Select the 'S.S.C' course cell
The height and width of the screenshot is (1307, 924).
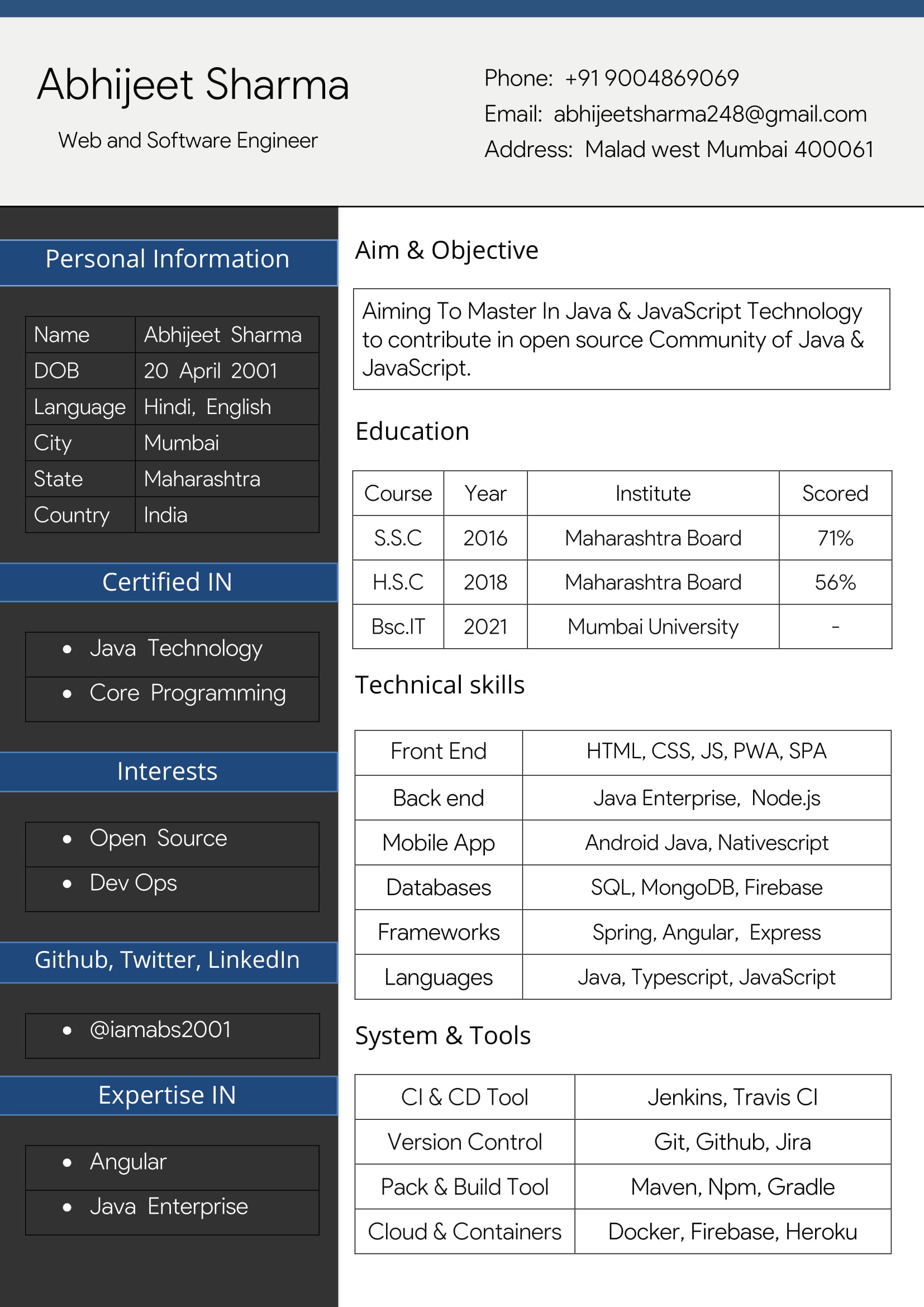tap(398, 538)
